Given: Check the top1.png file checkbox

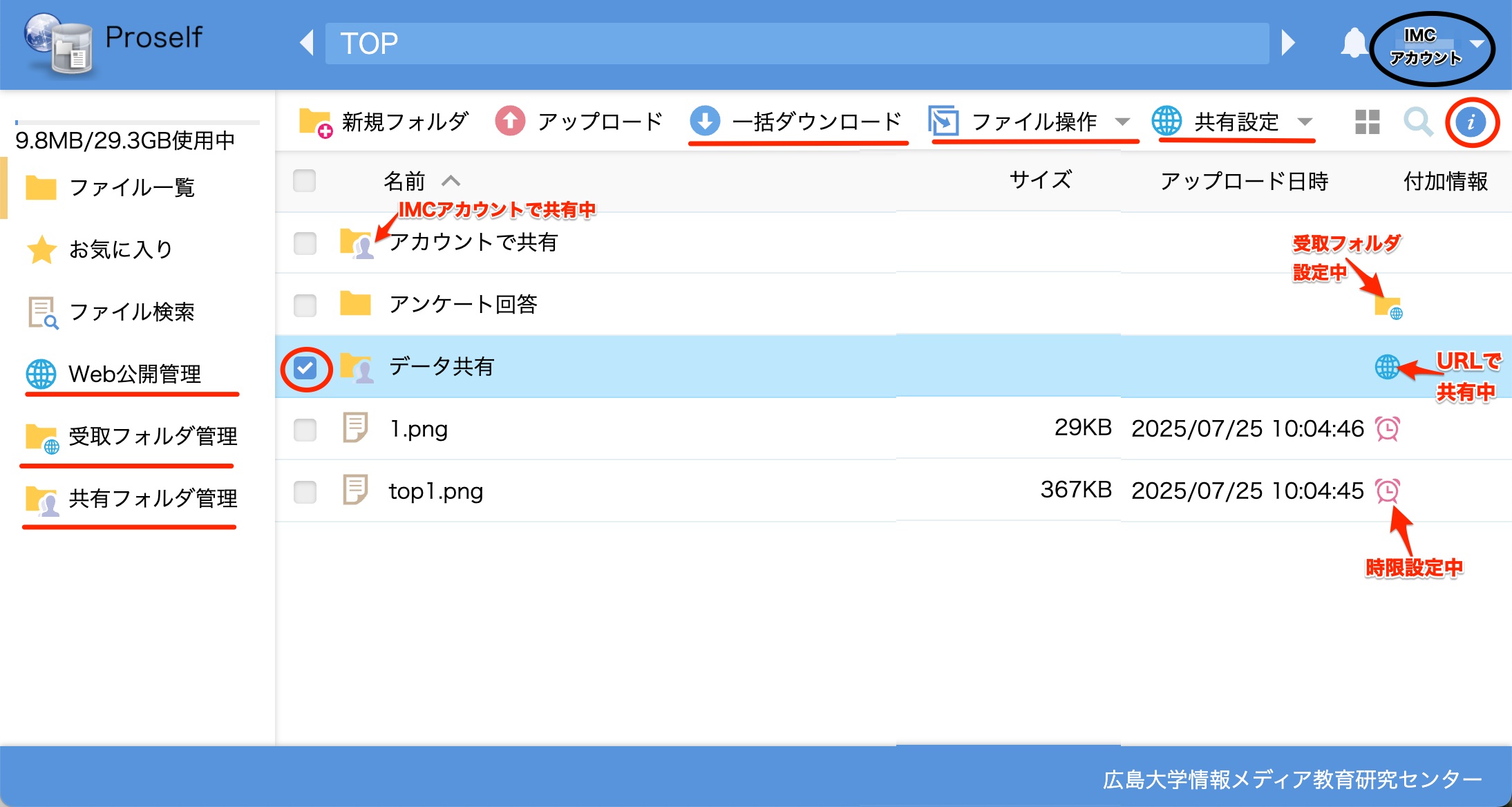Looking at the screenshot, I should [x=305, y=492].
